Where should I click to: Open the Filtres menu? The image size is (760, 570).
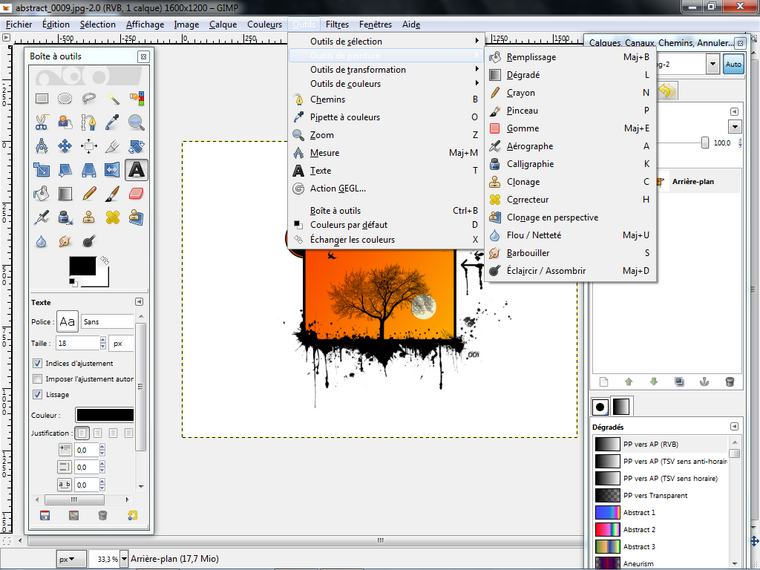coord(337,25)
